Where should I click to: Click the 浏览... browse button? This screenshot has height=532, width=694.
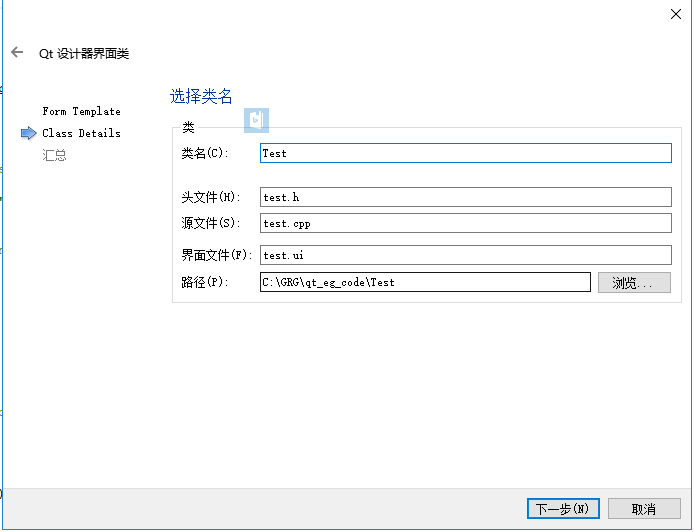tap(634, 282)
